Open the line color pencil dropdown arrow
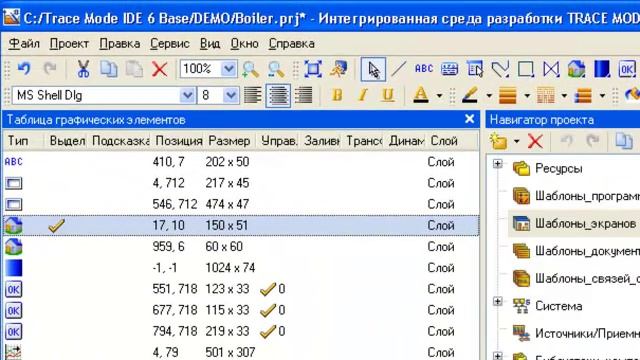Viewport: 640px width, 360px height. coord(489,96)
